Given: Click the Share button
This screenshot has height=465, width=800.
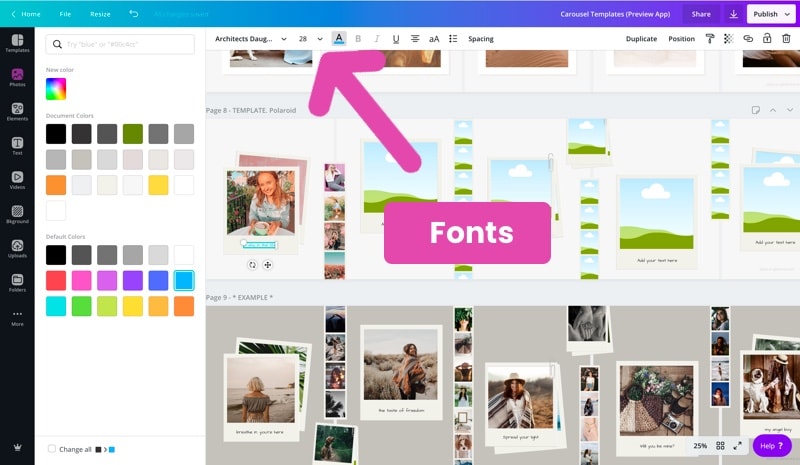Looking at the screenshot, I should click(x=701, y=14).
